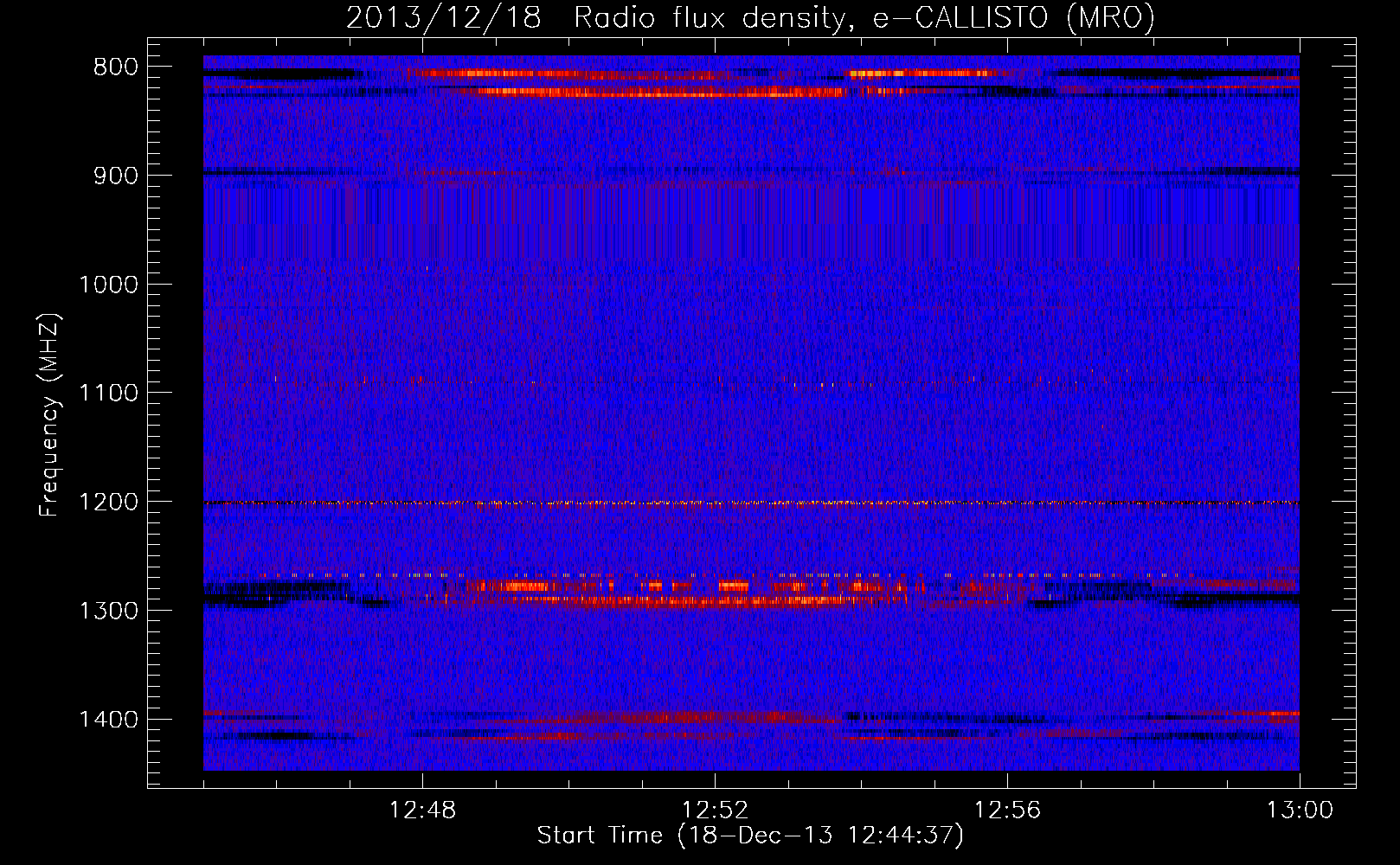Click the 12:52 time tick label
The height and width of the screenshot is (865, 1400).
pos(715,811)
